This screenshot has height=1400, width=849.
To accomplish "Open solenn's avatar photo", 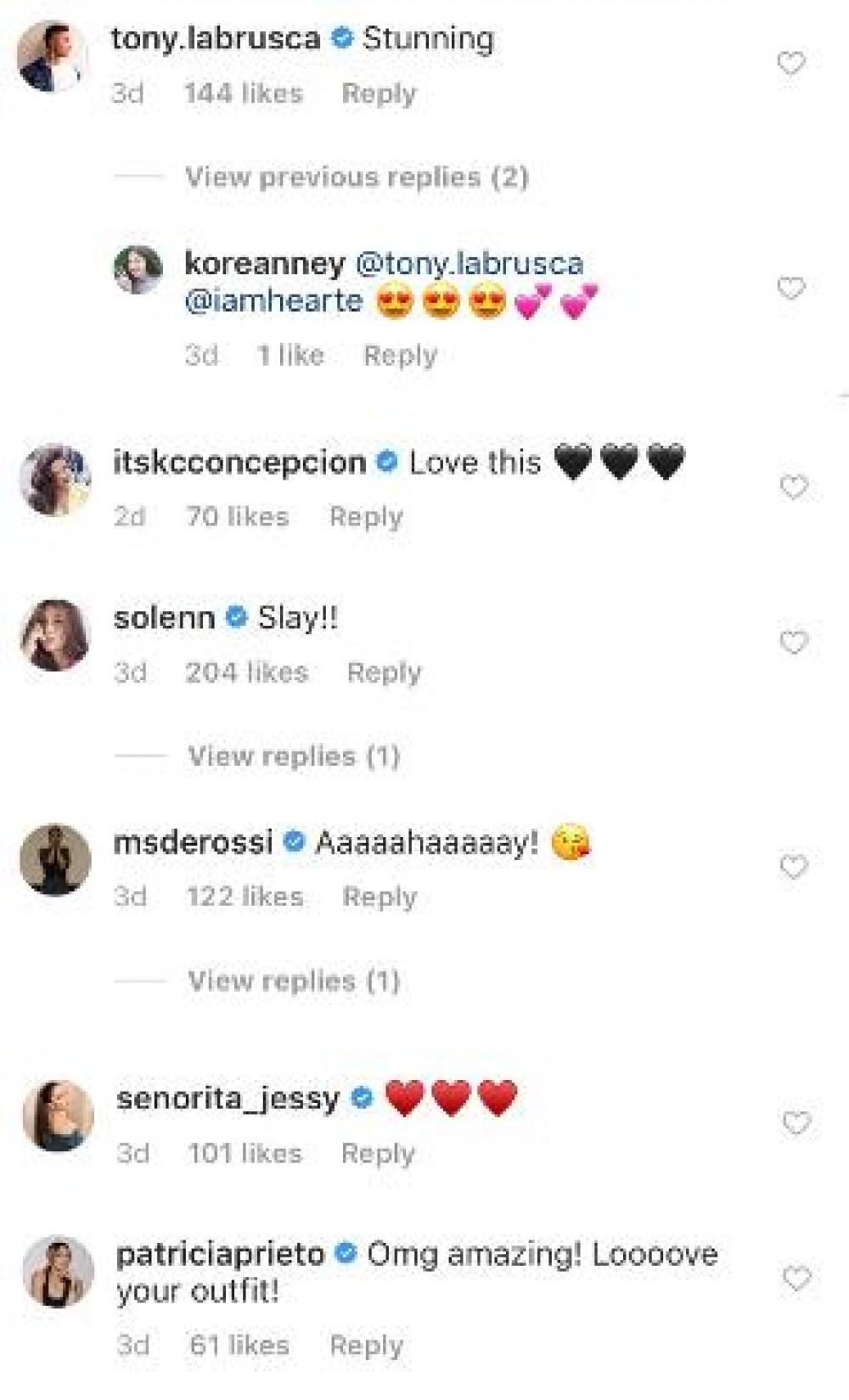I will [x=55, y=635].
